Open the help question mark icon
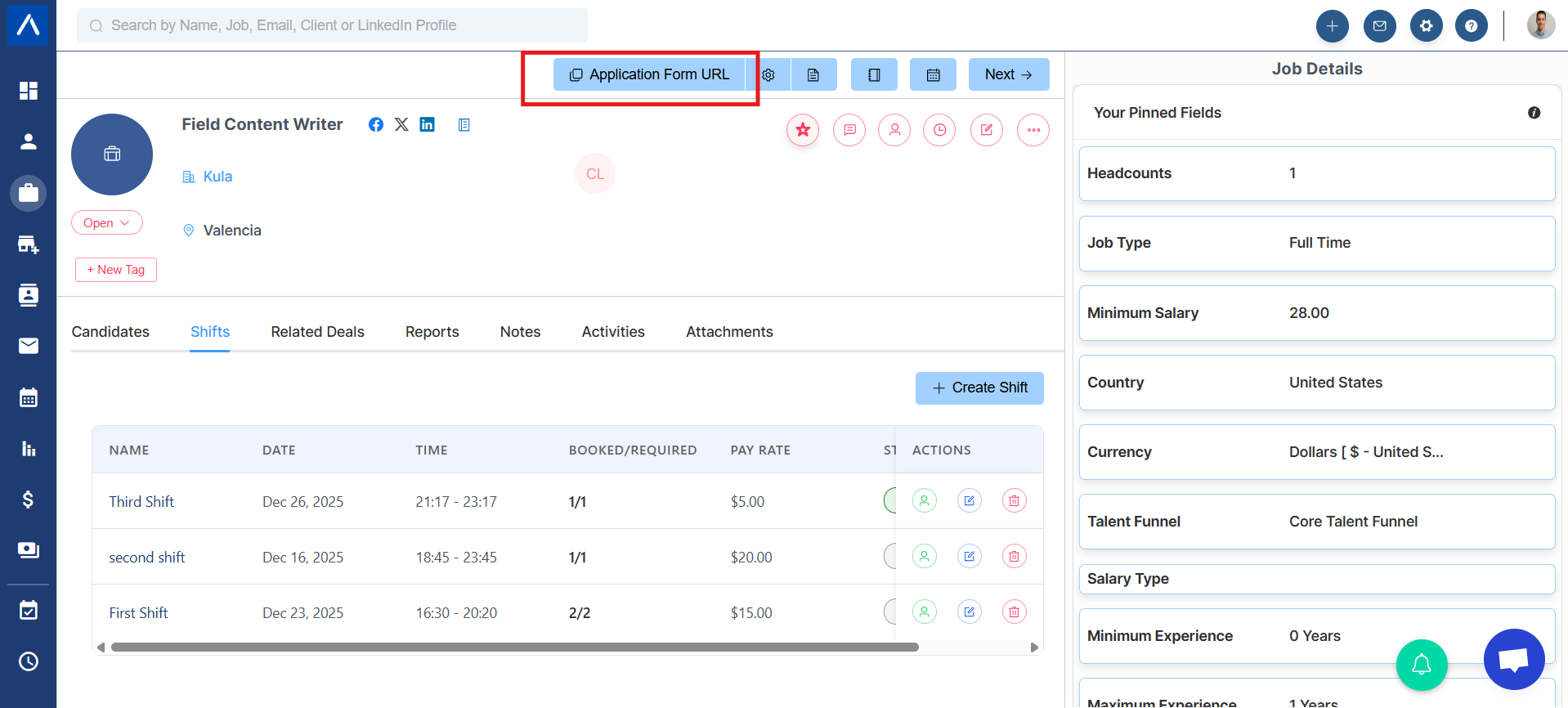This screenshot has width=1568, height=708. (x=1472, y=26)
